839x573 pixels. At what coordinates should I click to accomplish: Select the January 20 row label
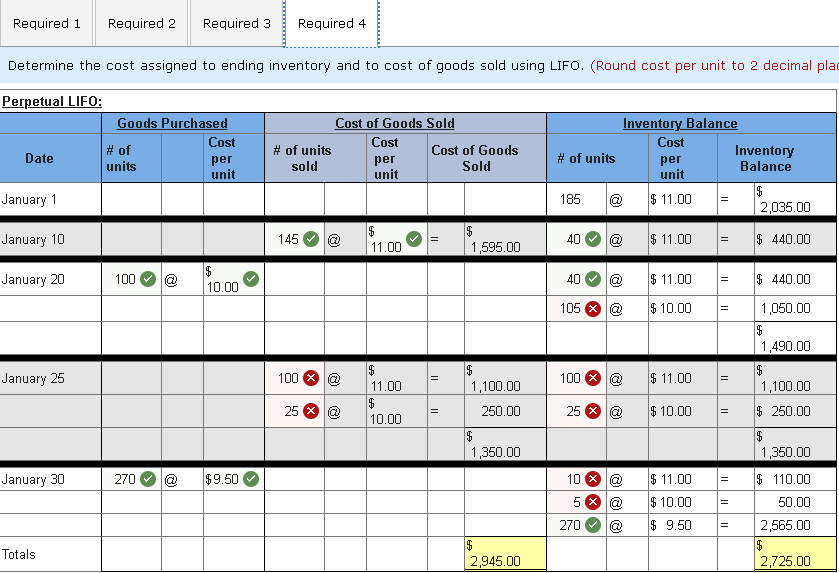pos(33,279)
